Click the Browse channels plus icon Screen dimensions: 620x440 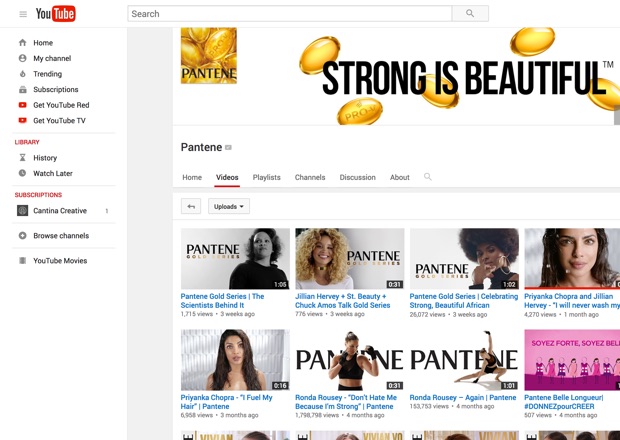pos(23,236)
